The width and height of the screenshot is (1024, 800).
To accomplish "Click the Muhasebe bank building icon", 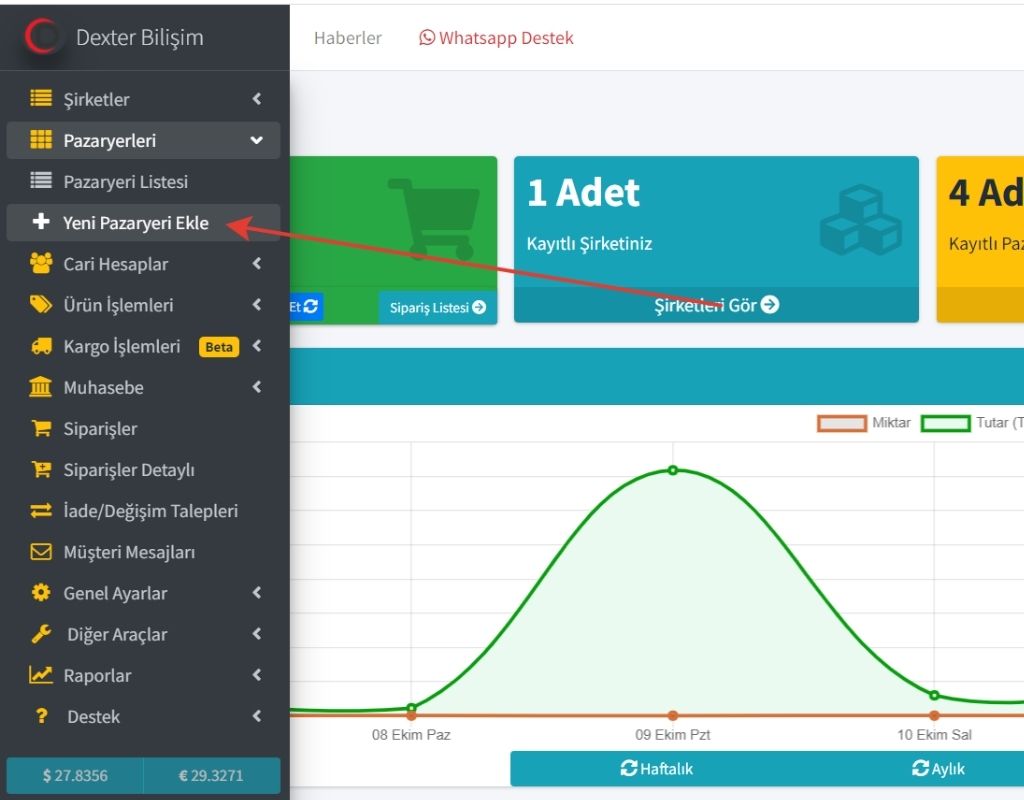I will tap(41, 388).
